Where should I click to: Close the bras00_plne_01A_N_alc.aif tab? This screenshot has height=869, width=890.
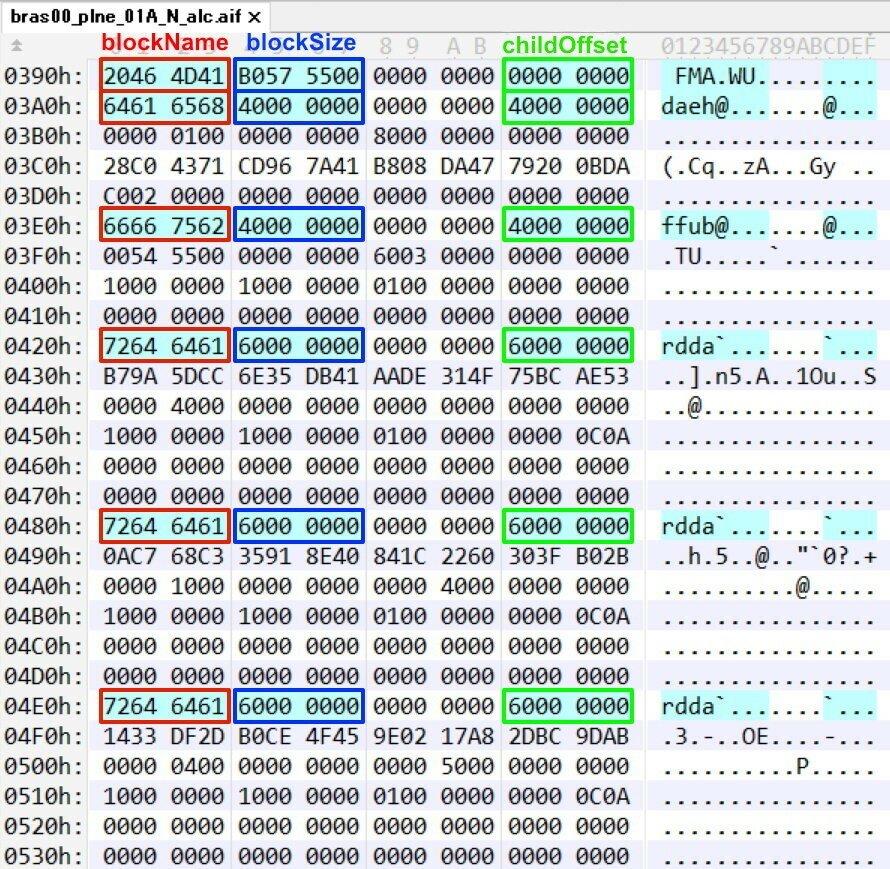click(x=255, y=17)
